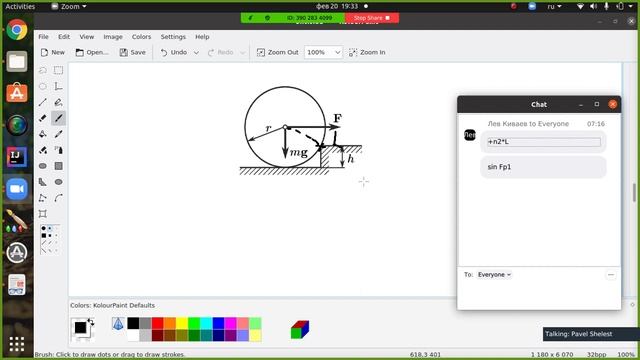Image resolution: width=640 pixels, height=360 pixels.
Task: Swap foreground and background colors
Action: coord(91,322)
